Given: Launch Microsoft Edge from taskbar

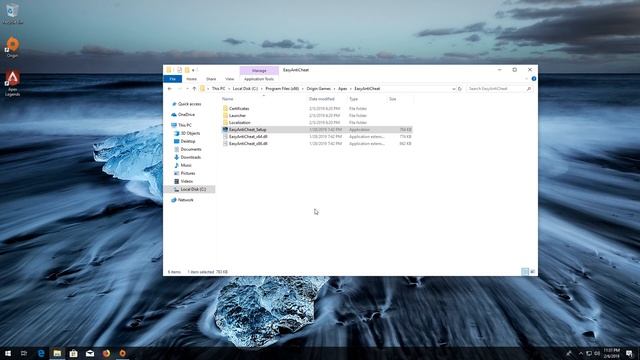Looking at the screenshot, I should pos(41,353).
